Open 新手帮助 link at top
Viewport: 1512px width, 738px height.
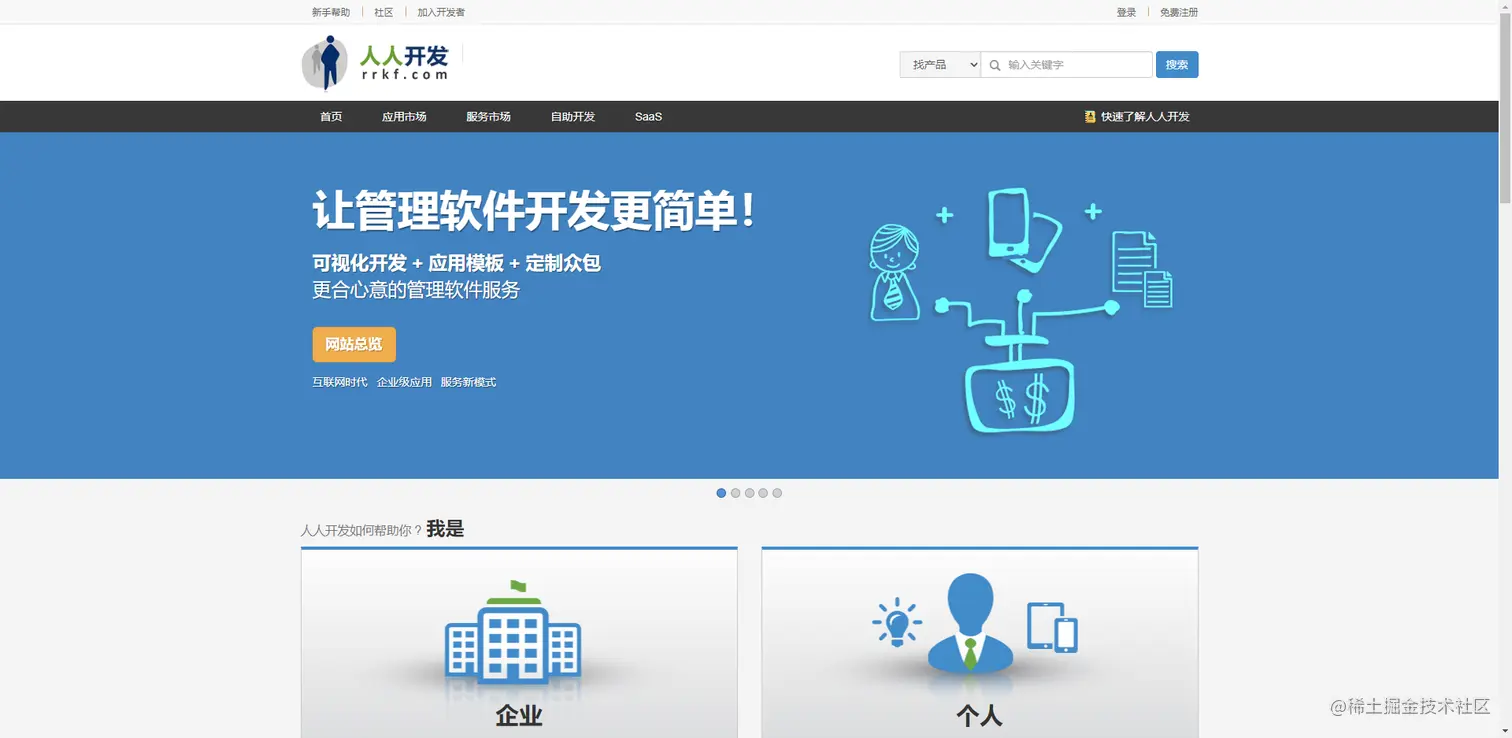pyautogui.click(x=331, y=12)
